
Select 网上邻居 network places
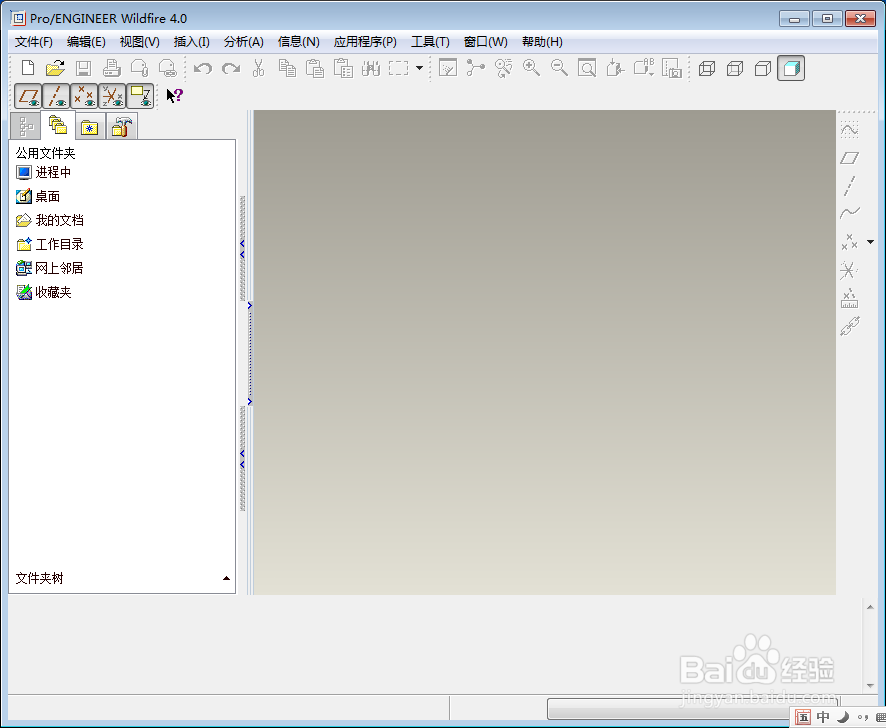tap(50, 268)
